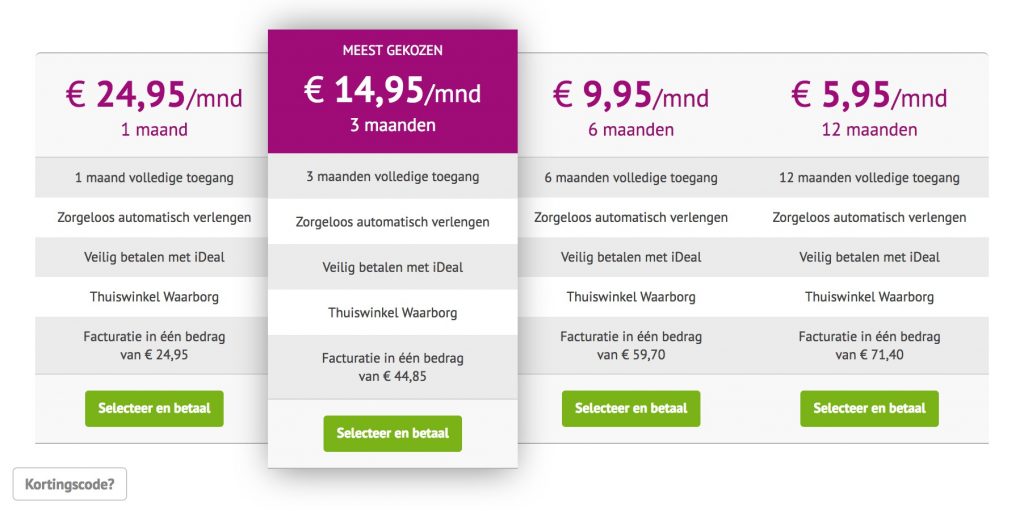The width and height of the screenshot is (1024, 520).
Task: Select the purple € 14,95/mnd header
Action: pyautogui.click(x=392, y=91)
